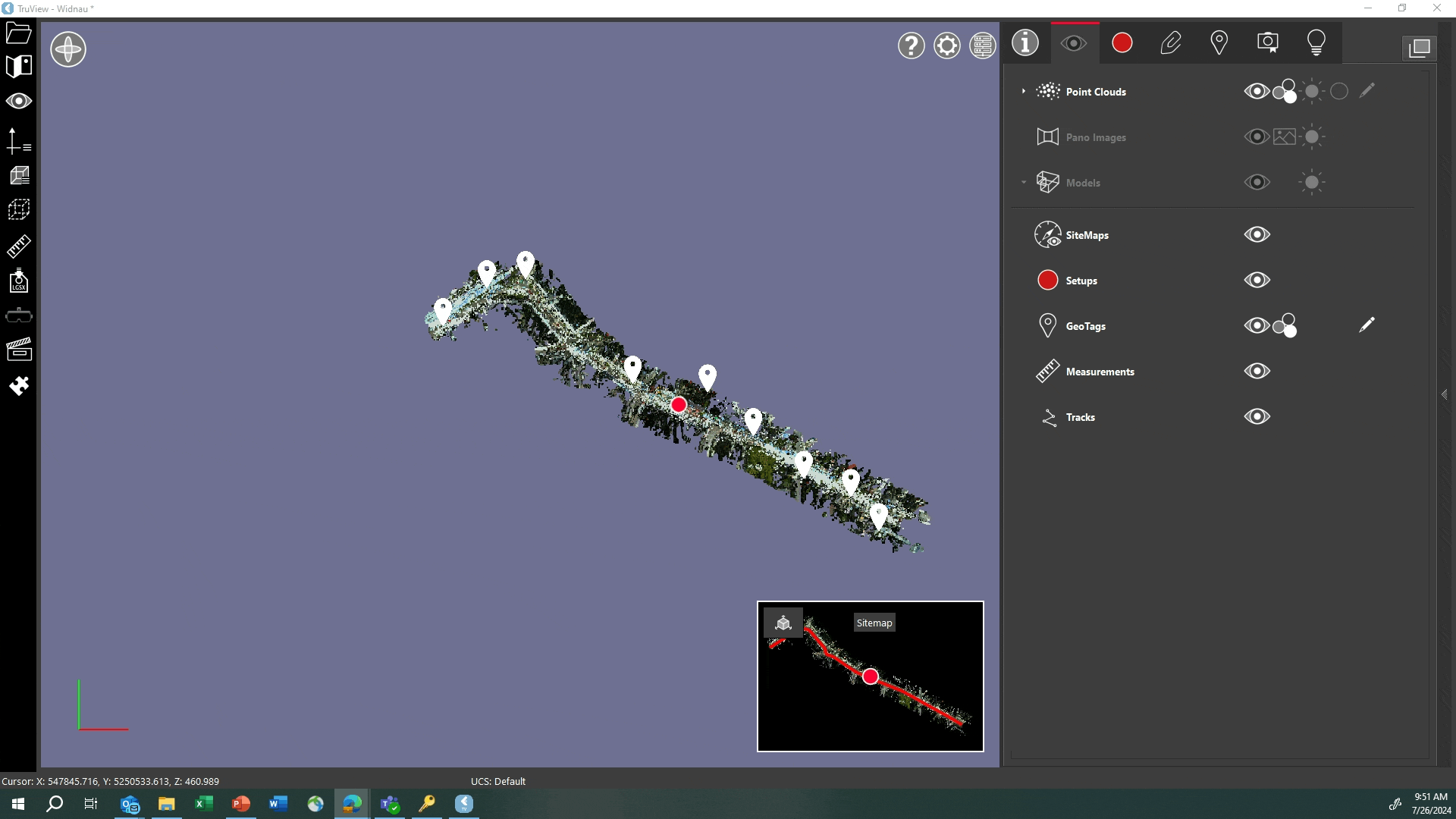Open the lighting bulb panel tab
The image size is (1456, 819).
[1316, 42]
